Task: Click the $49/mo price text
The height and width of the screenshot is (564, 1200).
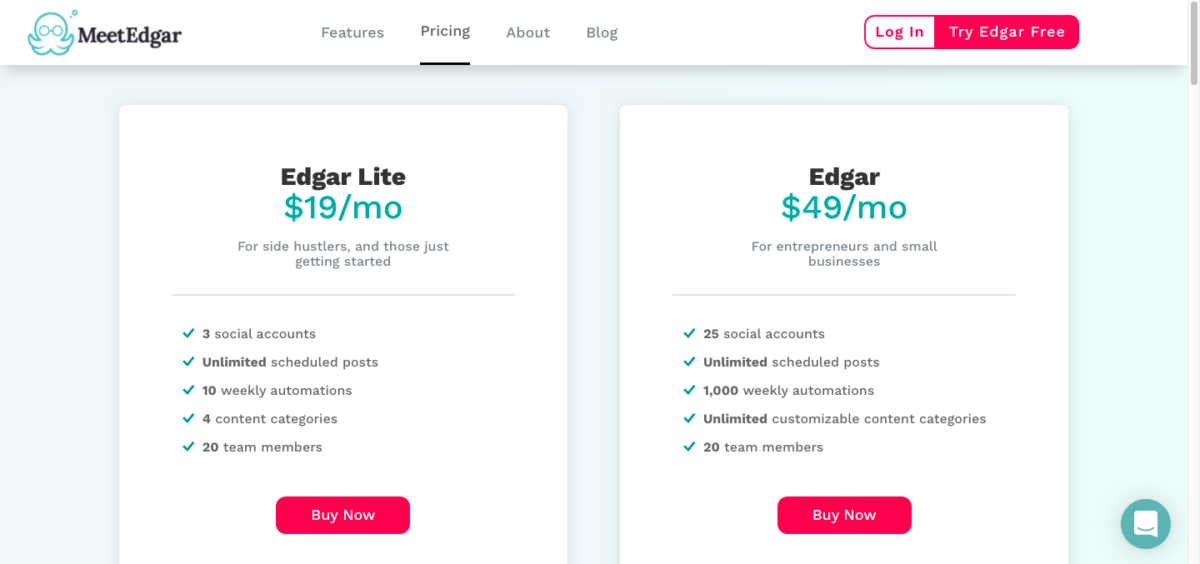Action: pyautogui.click(x=844, y=207)
